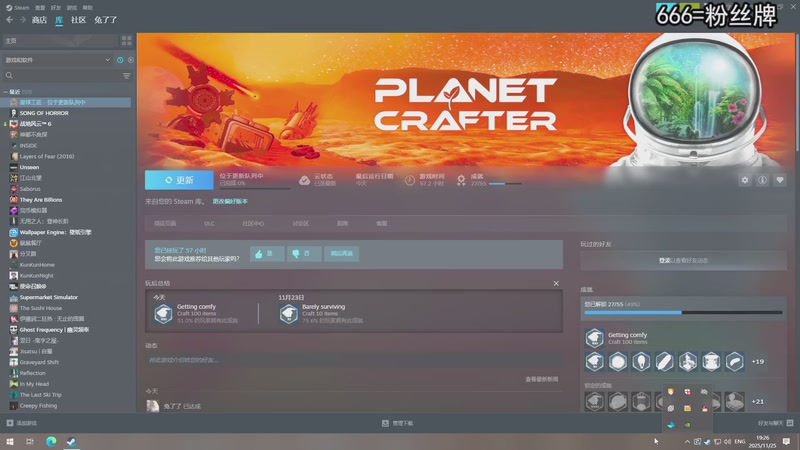Collapse the 最近 section in library list

[x=5, y=92]
